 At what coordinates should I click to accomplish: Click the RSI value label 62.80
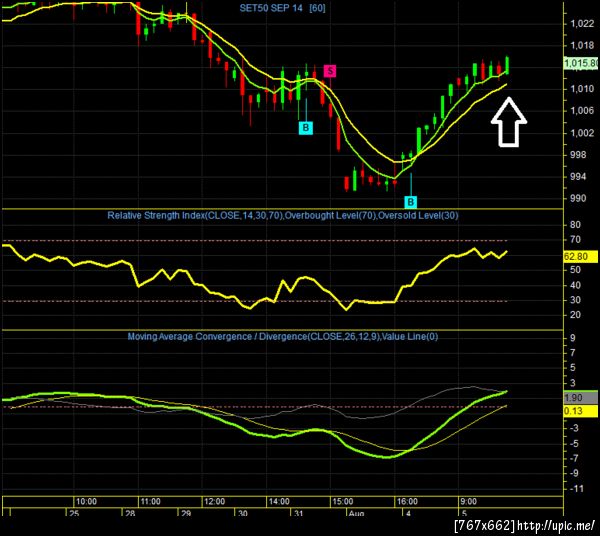tap(580, 257)
